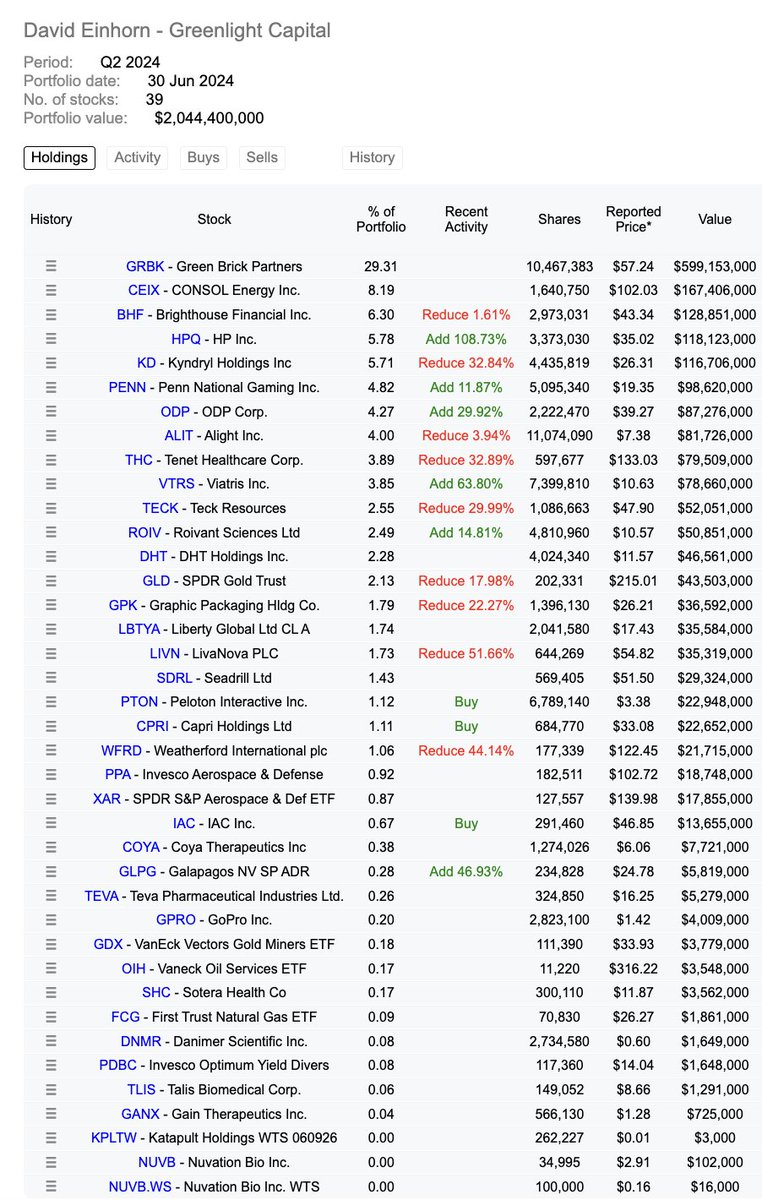Open history icon for Teck Resources row

tap(51, 508)
